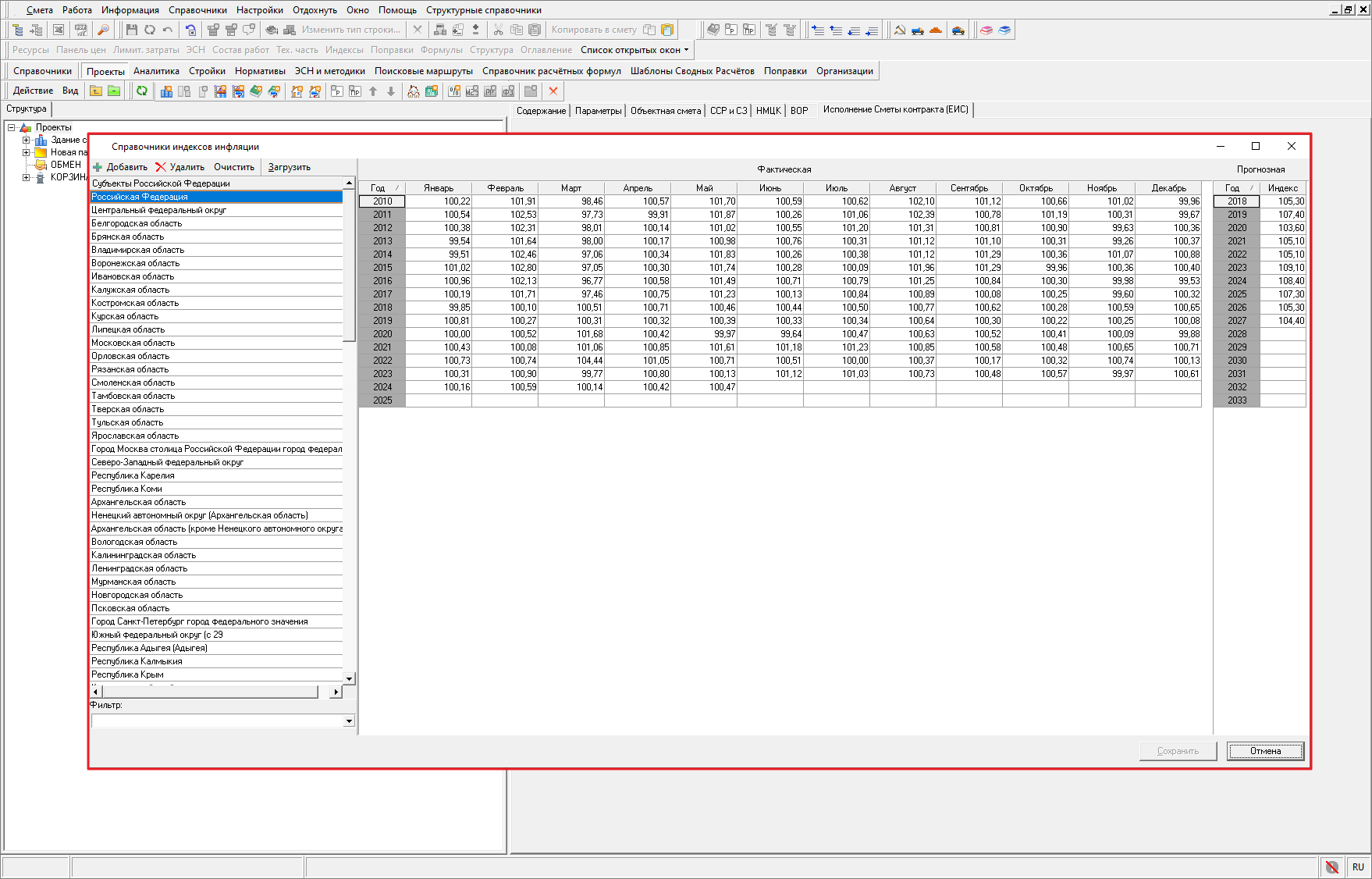Screen dimensions: 1372x879
Task: Click the red X delete toolbar icon
Action: (553, 91)
